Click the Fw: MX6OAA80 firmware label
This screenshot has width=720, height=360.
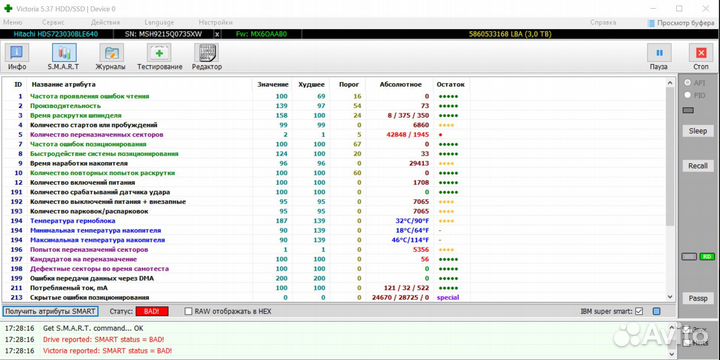pyautogui.click(x=261, y=34)
